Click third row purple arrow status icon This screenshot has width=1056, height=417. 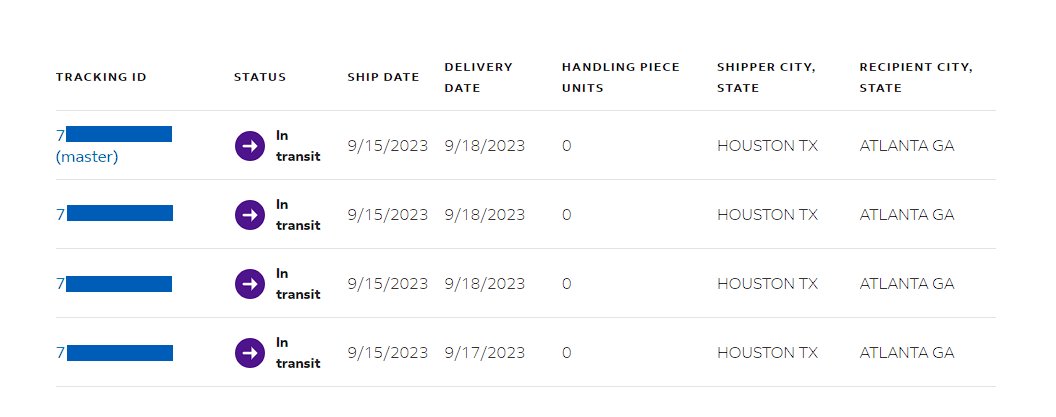click(250, 284)
